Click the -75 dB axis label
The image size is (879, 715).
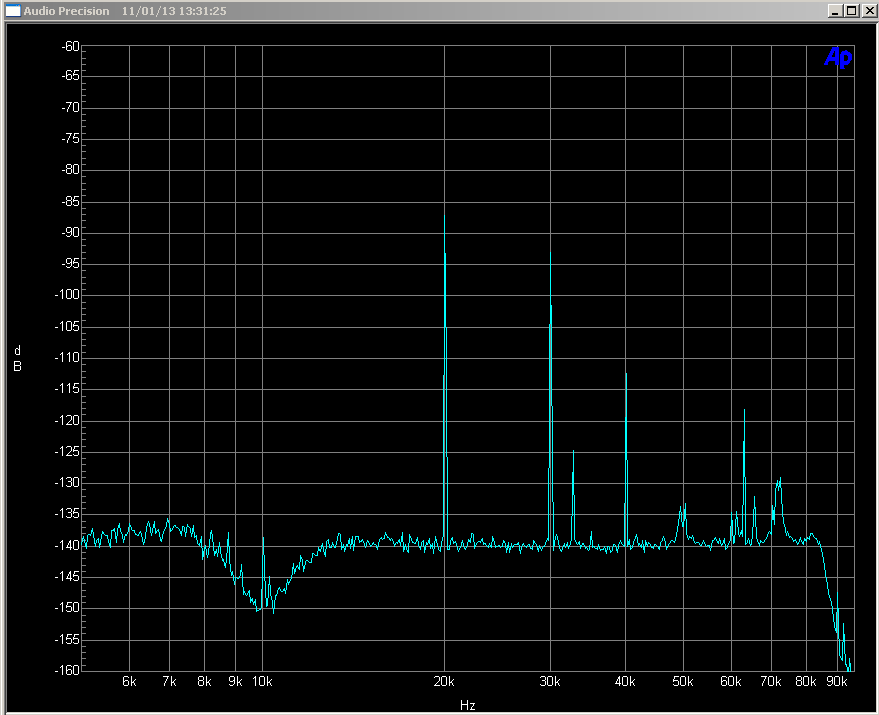coord(70,139)
